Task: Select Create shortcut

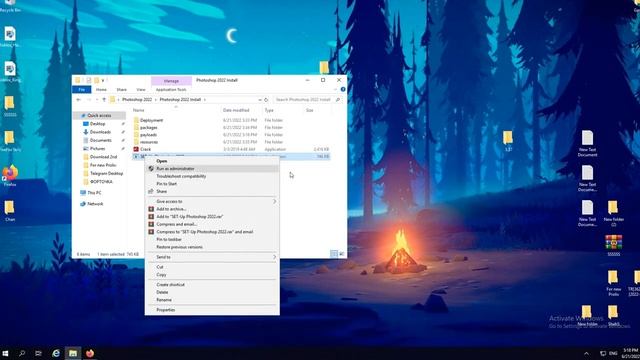Action: pyautogui.click(x=212, y=284)
